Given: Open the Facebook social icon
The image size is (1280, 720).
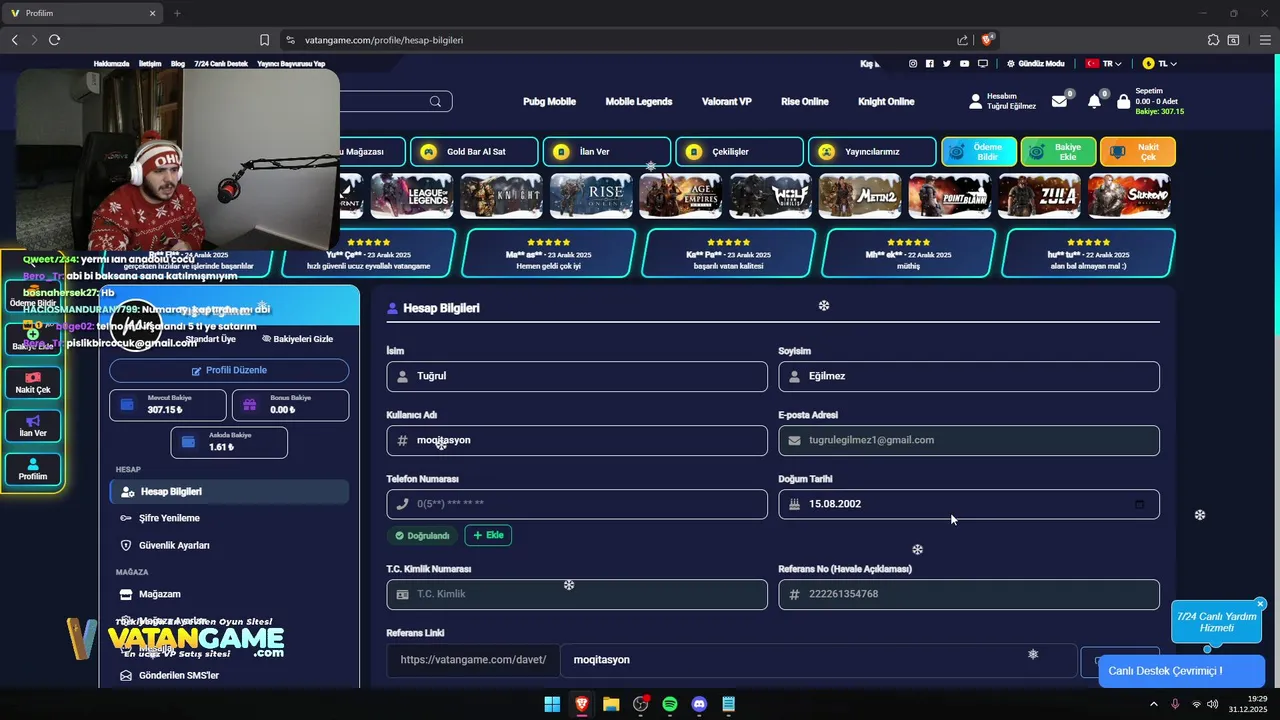Looking at the screenshot, I should pyautogui.click(x=930, y=63).
